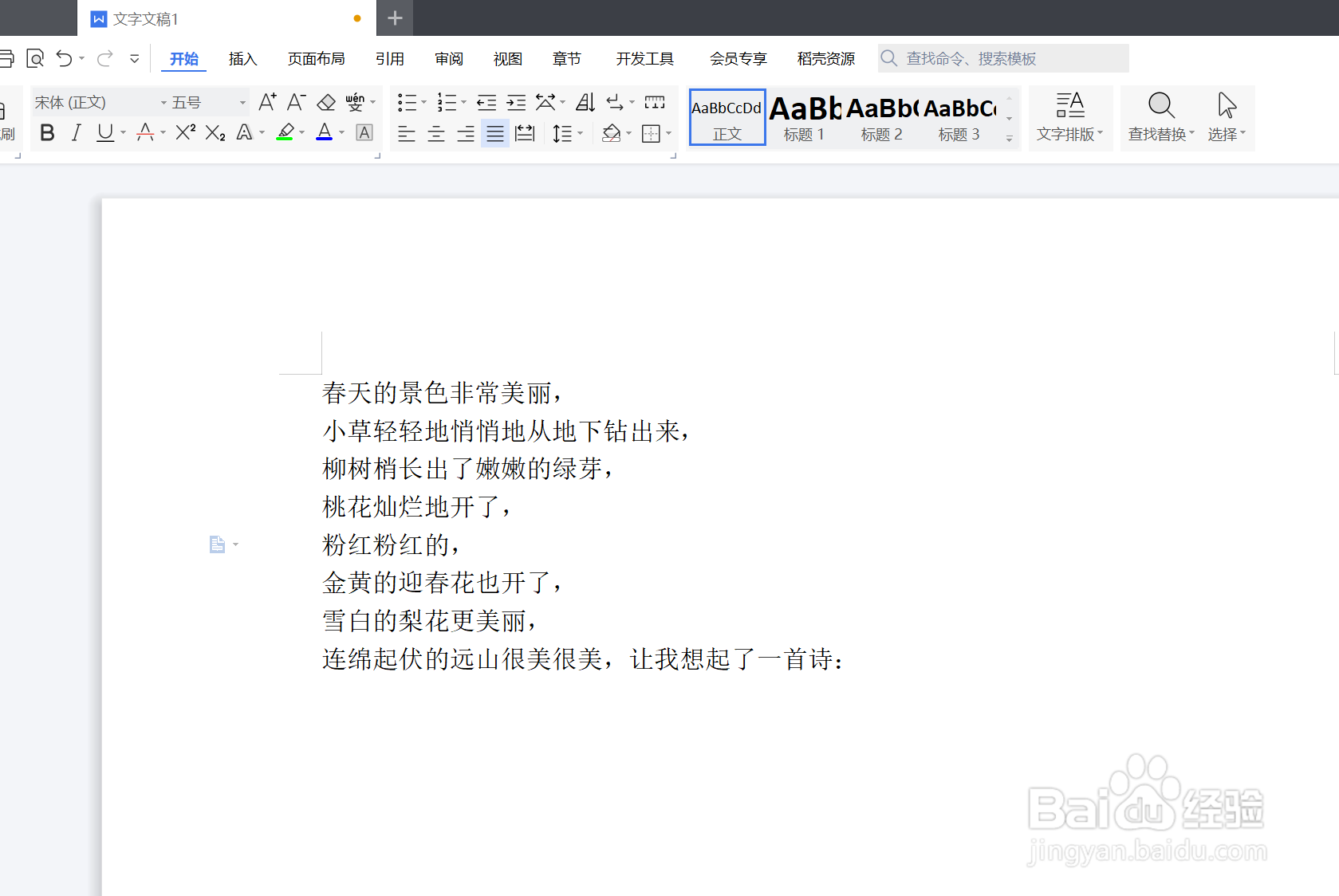Image resolution: width=1339 pixels, height=896 pixels.
Task: Open the 审阅 ribbon tab
Action: tap(448, 58)
